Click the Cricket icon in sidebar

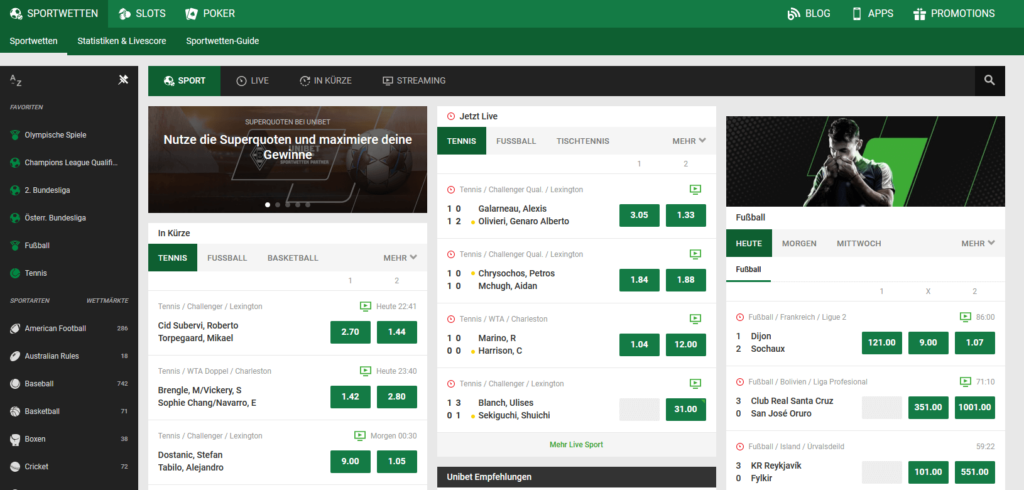tap(15, 466)
